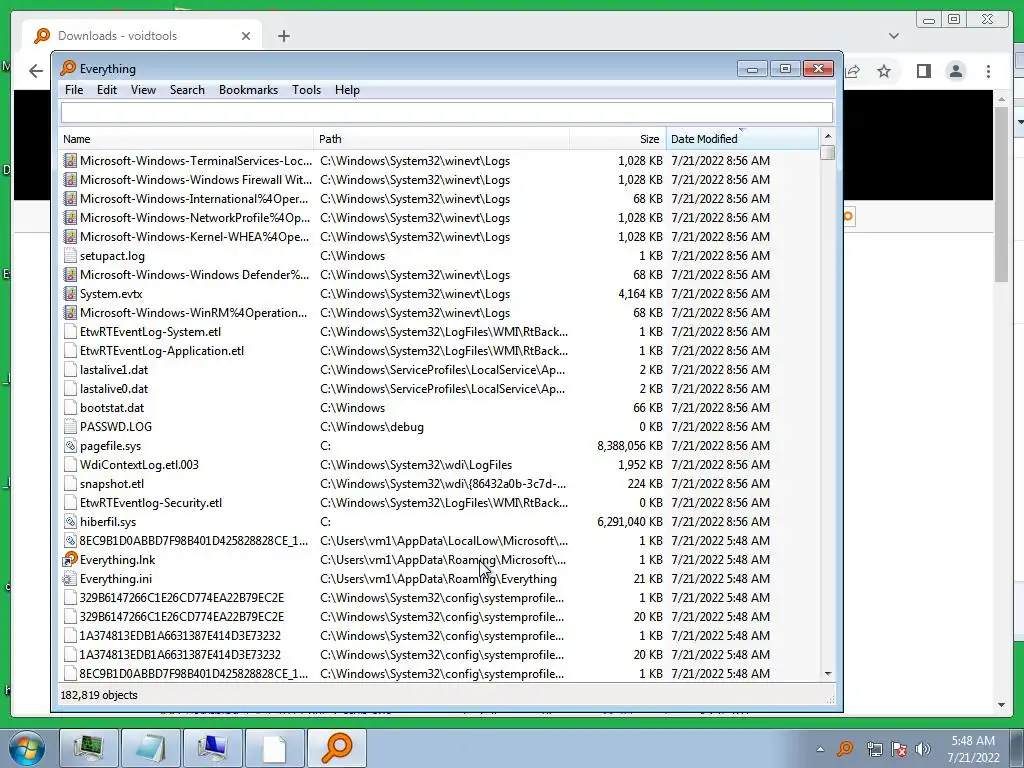This screenshot has height=768, width=1024.
Task: Click the 6,291,040 KB size value
Action: [x=630, y=522]
